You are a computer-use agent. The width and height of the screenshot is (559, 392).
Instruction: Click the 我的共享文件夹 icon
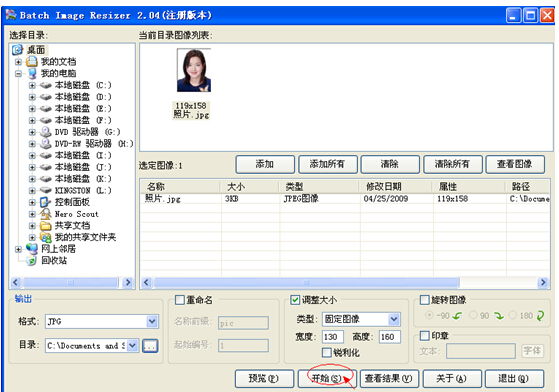pyautogui.click(x=46, y=237)
